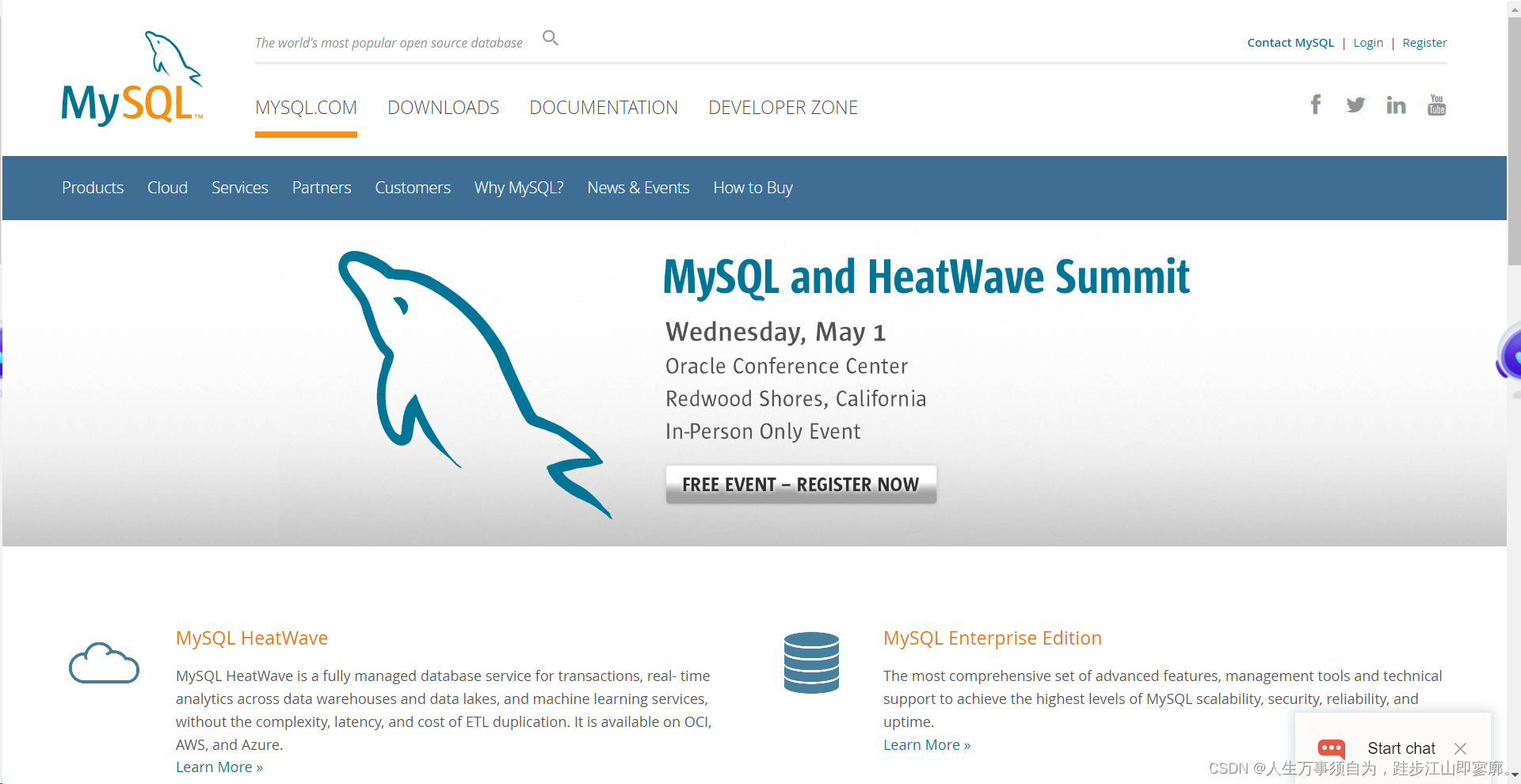This screenshot has height=784, width=1521.
Task: Close the Start chat popup
Action: pos(1460,748)
